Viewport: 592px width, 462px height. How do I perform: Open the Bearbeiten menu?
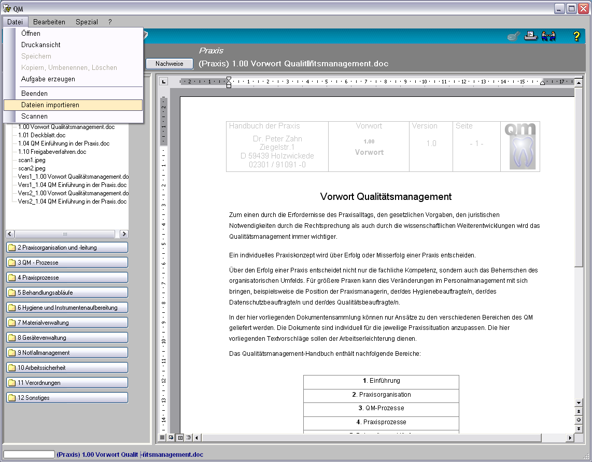49,22
